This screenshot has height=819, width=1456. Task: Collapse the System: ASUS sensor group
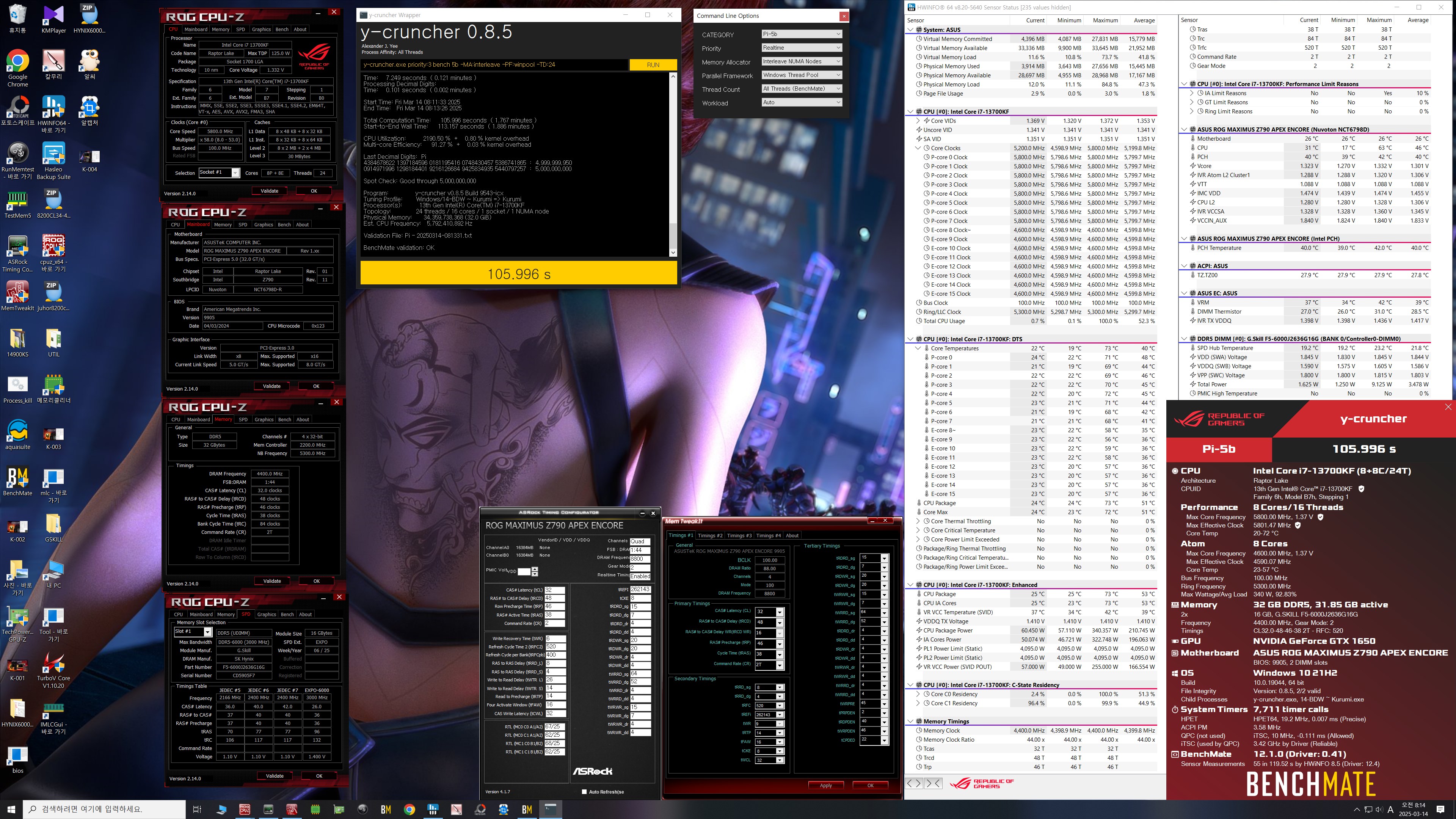coord(910,30)
